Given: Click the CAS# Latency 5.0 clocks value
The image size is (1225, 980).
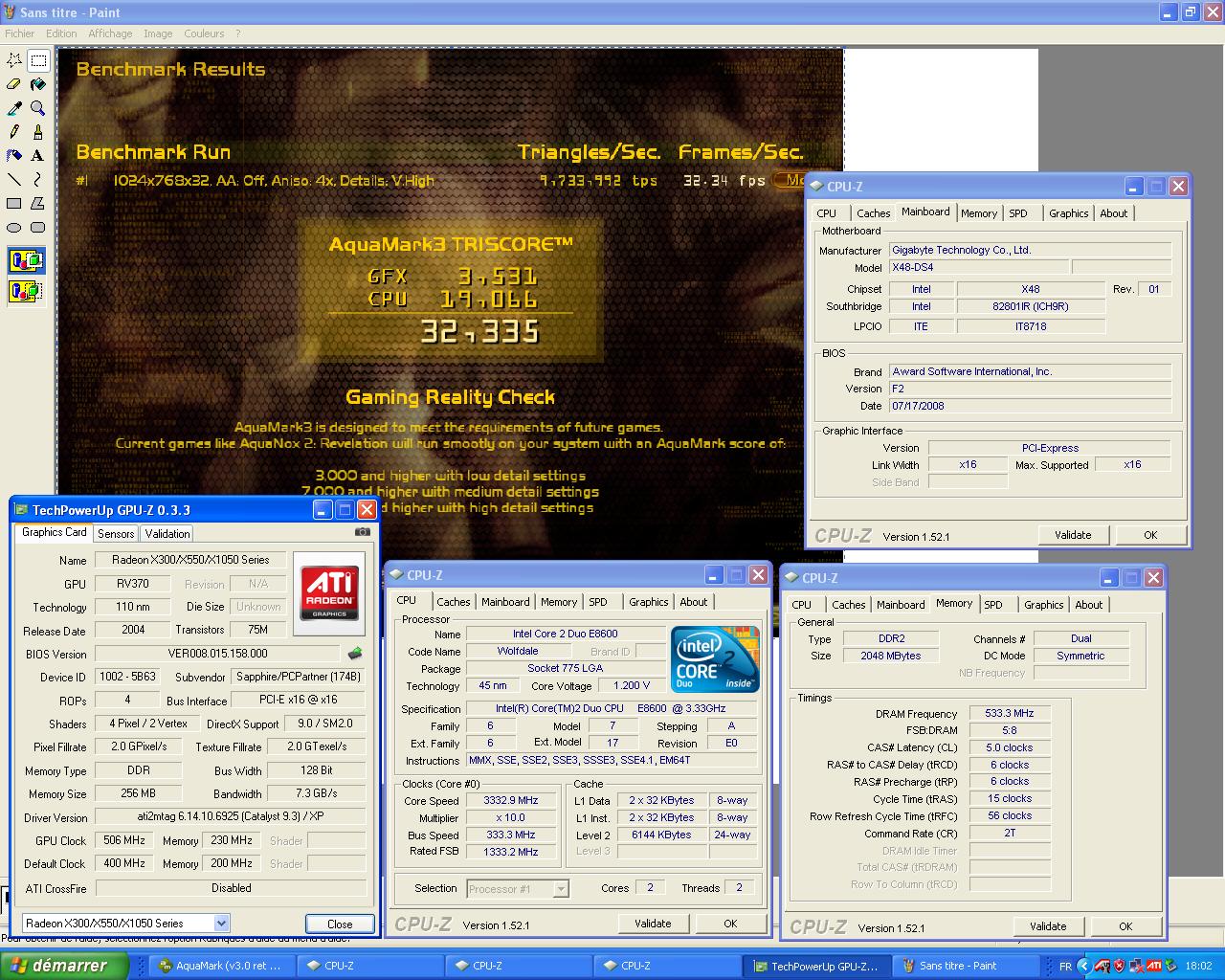Looking at the screenshot, I should [1010, 747].
